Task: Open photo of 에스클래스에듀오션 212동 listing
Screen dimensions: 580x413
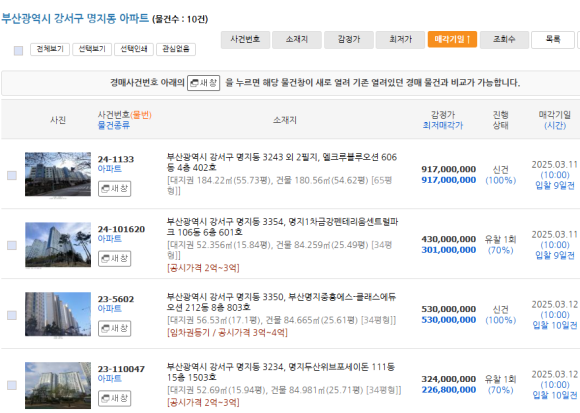Action: [58, 314]
